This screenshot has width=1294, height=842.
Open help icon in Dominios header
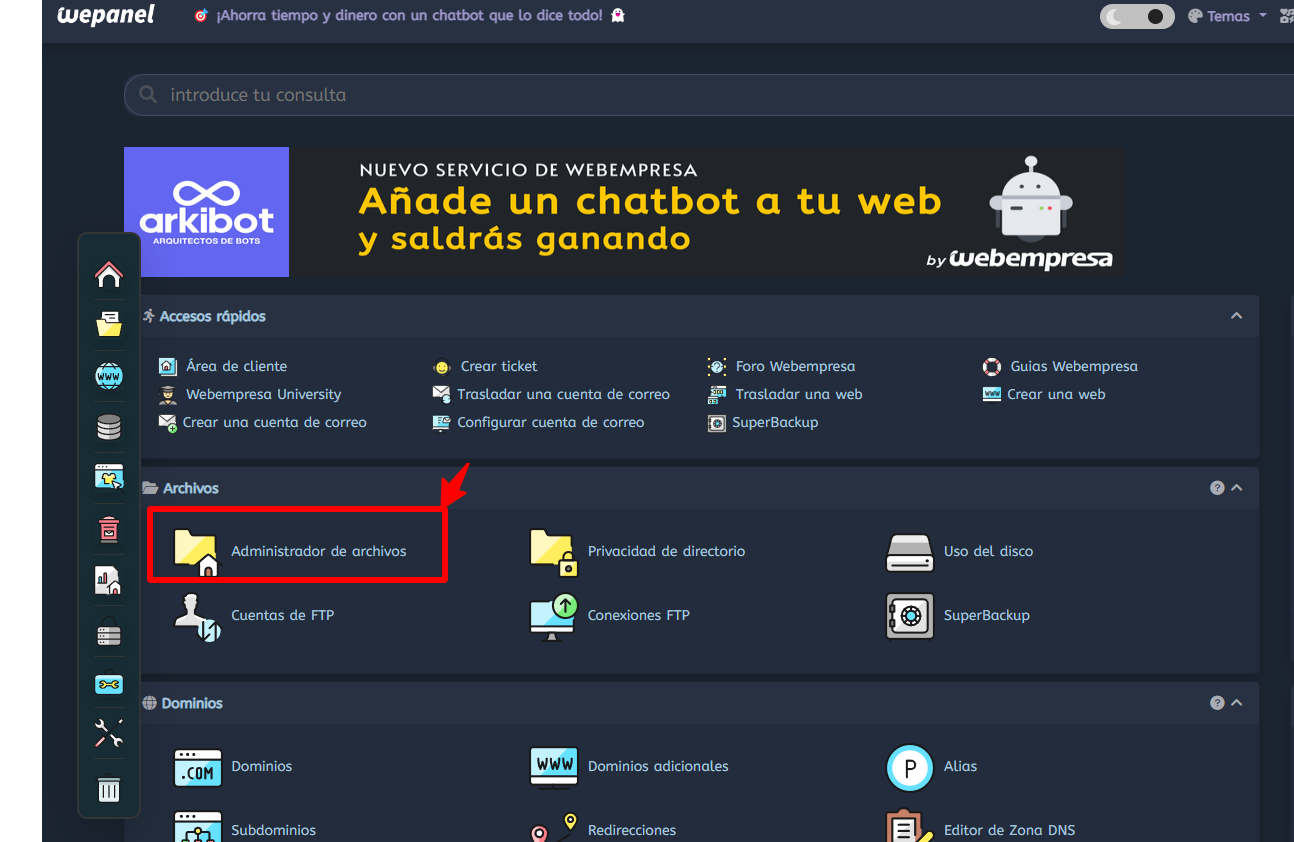point(1217,703)
